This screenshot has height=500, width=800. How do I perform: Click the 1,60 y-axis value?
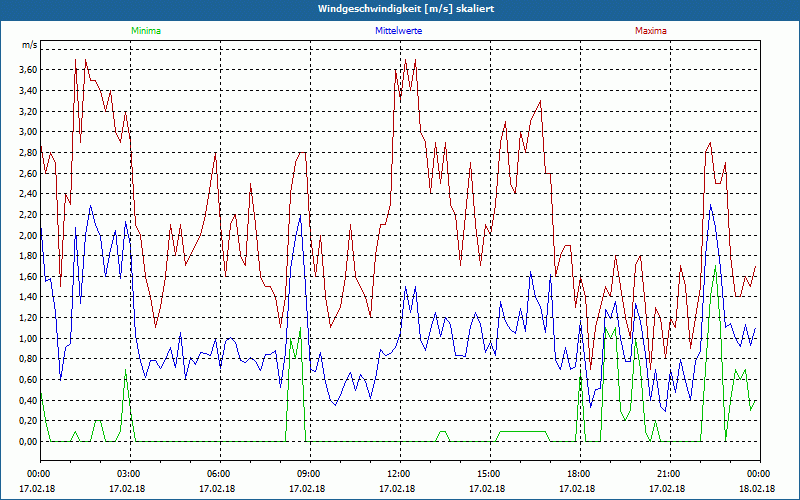point(29,277)
